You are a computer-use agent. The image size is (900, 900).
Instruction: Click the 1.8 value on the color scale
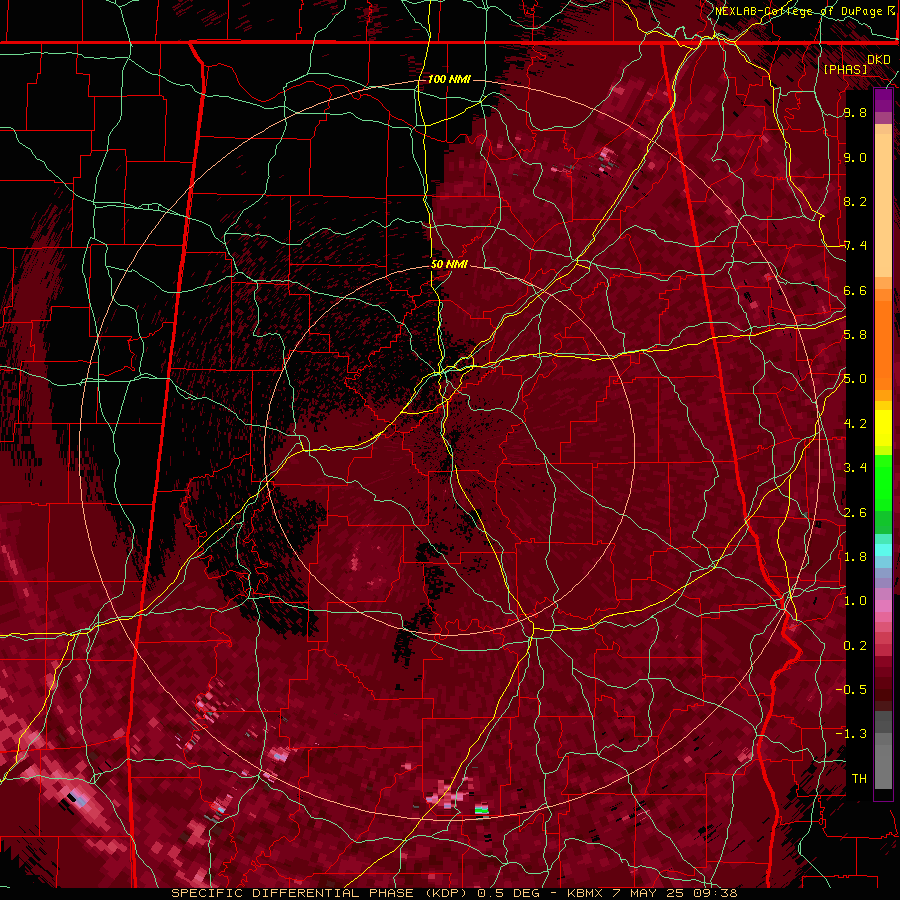855,557
